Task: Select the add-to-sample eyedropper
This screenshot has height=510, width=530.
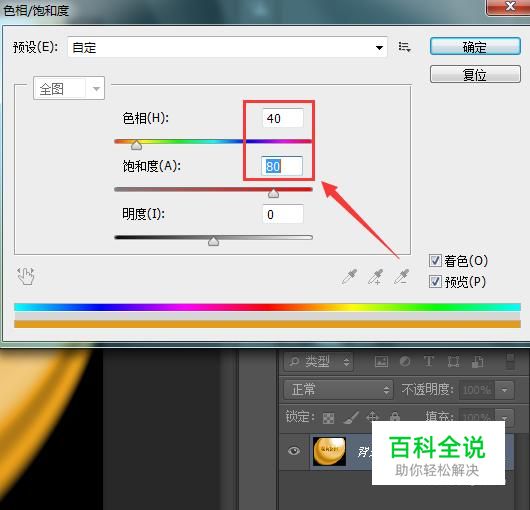Action: (x=376, y=277)
